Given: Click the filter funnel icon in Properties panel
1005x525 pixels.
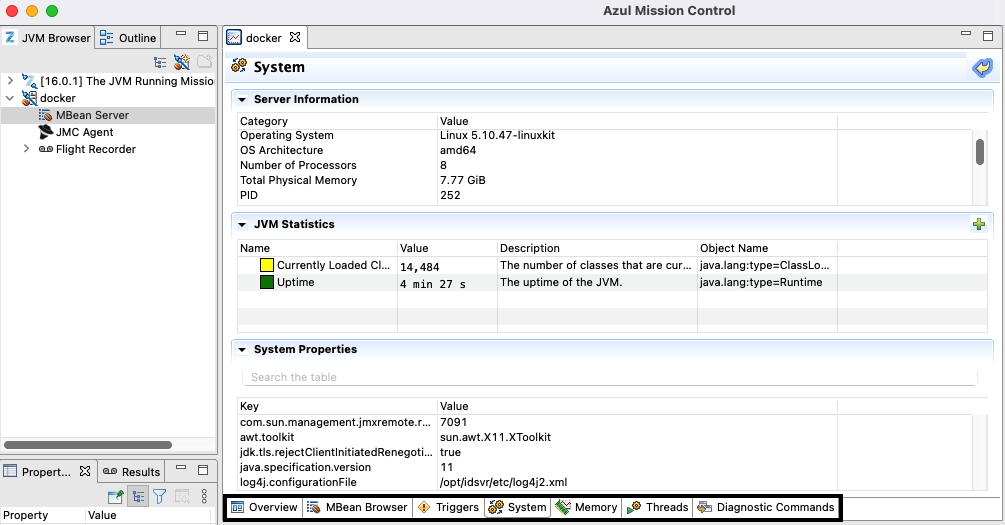Looking at the screenshot, I should 159,495.
